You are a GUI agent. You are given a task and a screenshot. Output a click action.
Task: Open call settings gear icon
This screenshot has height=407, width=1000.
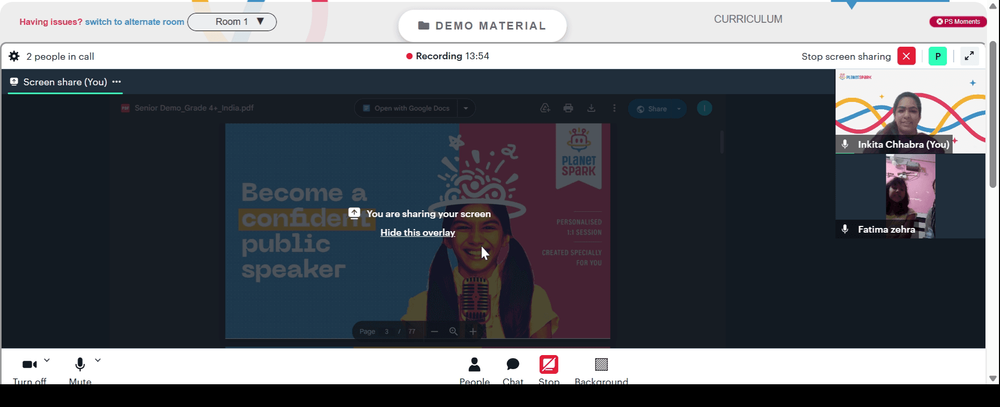pos(14,56)
